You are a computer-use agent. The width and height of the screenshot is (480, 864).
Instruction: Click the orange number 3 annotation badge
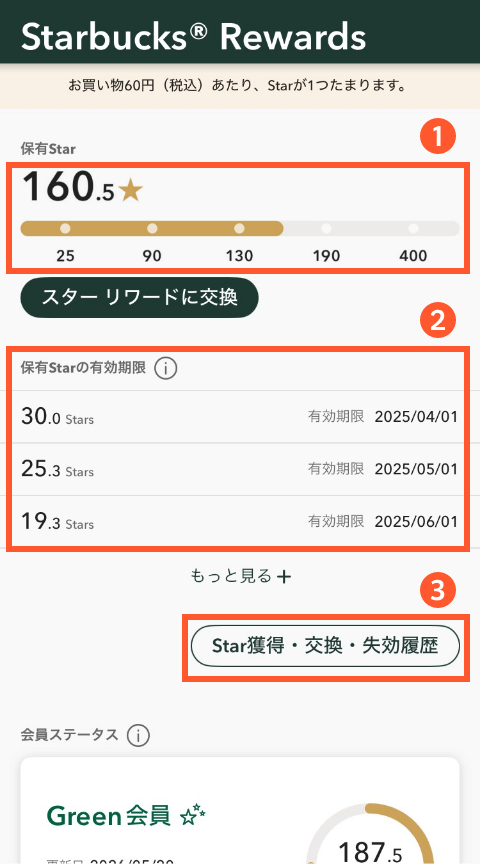(438, 591)
